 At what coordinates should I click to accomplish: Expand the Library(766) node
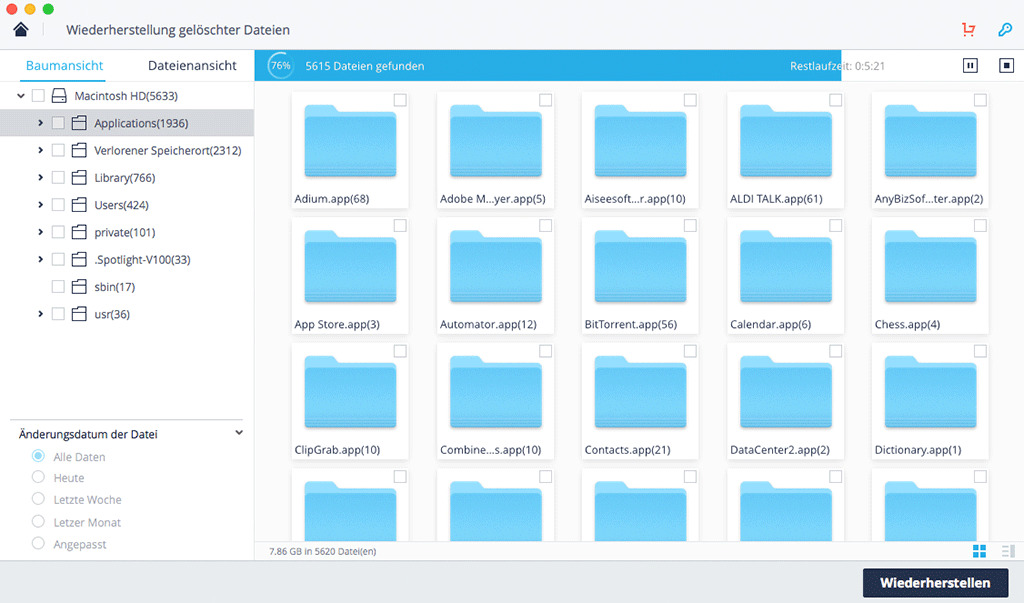coord(40,178)
